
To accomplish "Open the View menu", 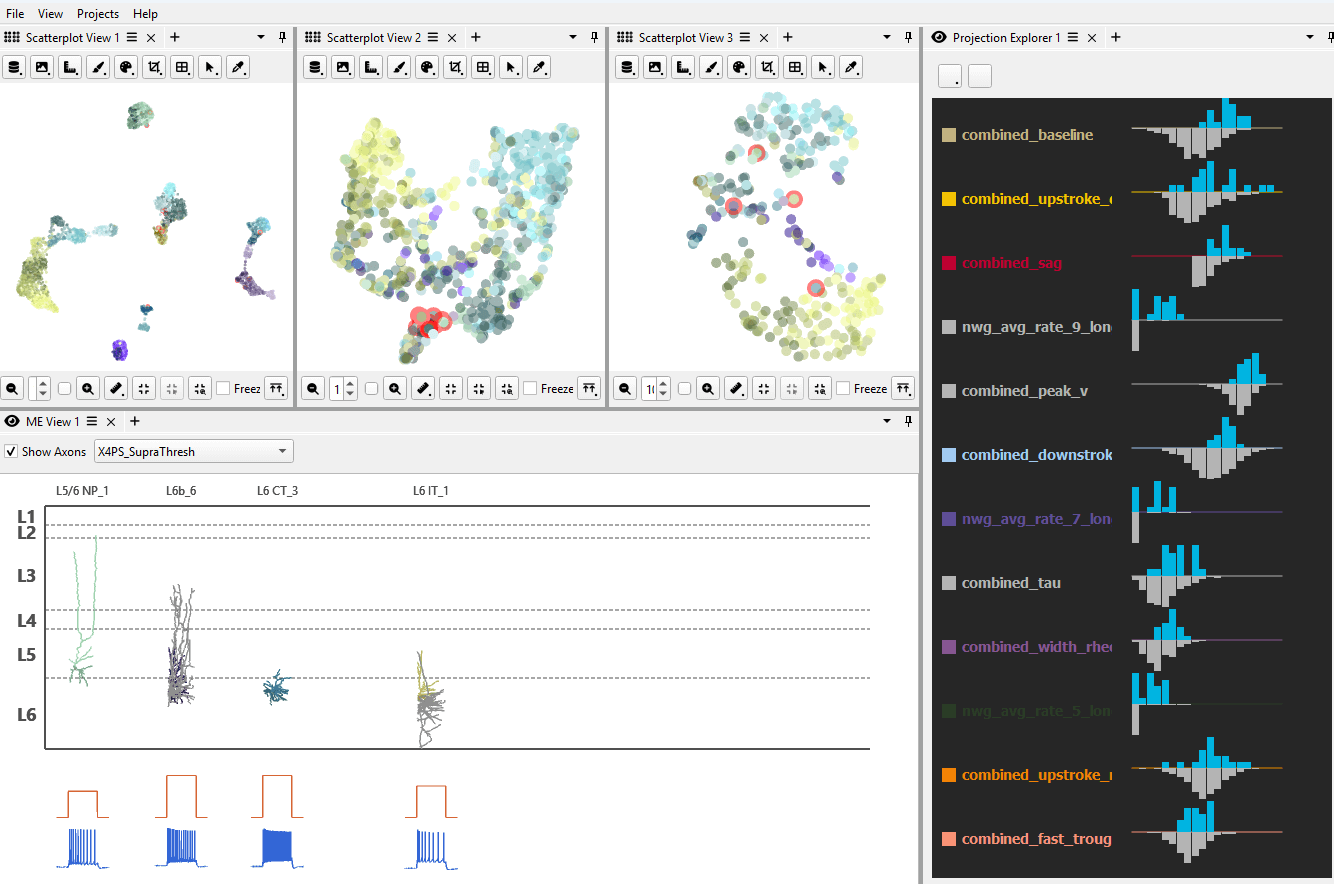I will 50,14.
